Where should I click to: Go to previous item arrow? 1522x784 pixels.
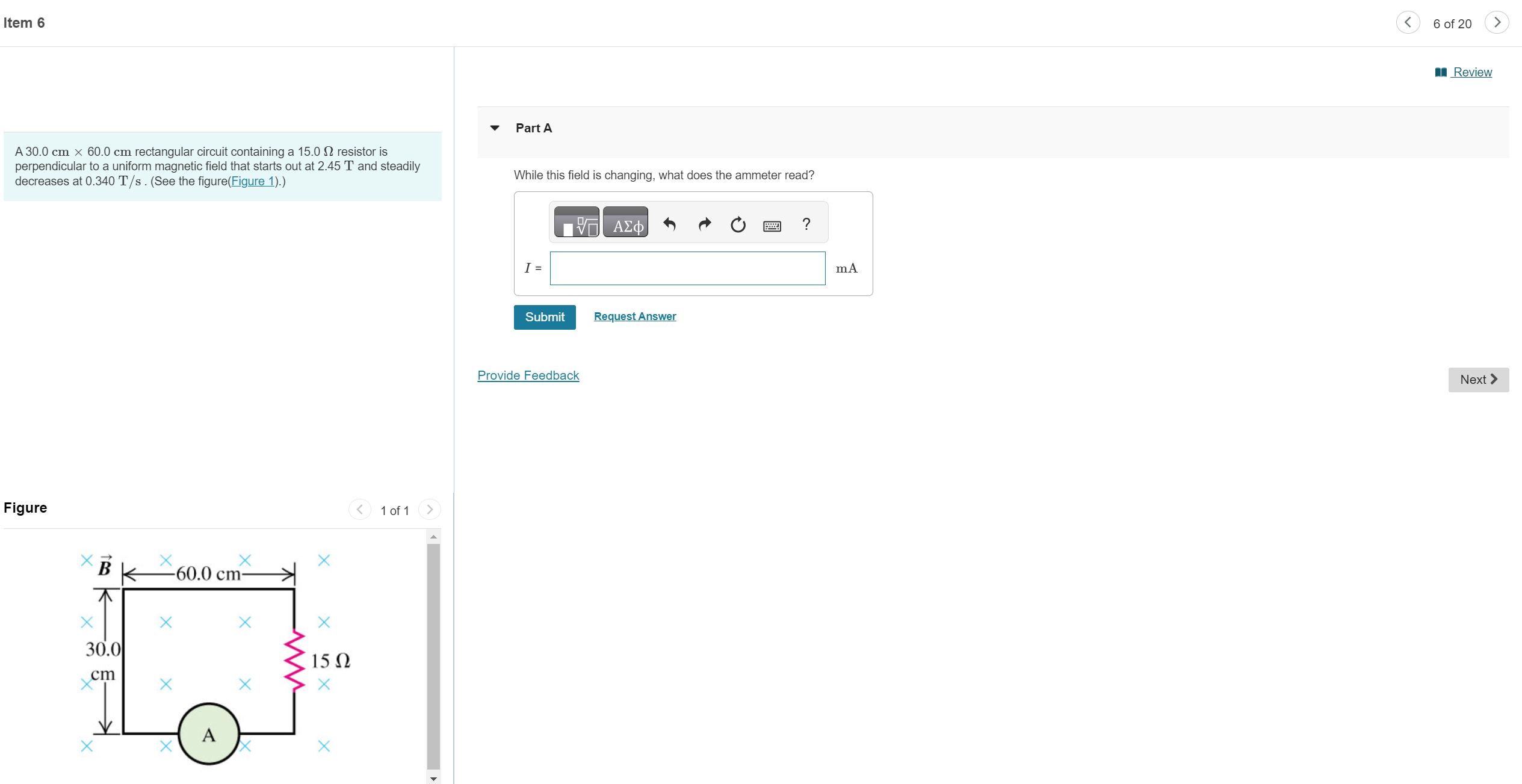[1407, 23]
